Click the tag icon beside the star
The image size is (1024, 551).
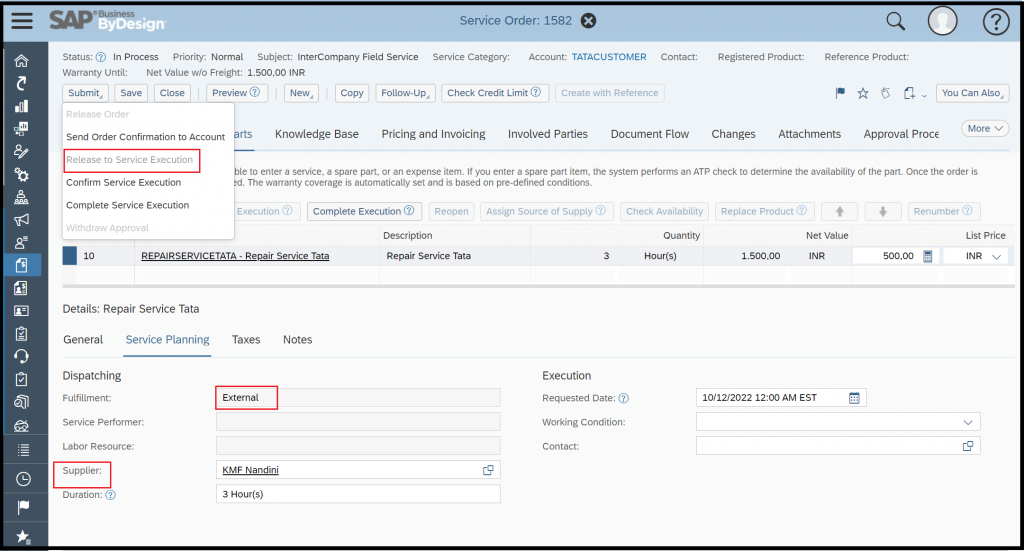[886, 93]
